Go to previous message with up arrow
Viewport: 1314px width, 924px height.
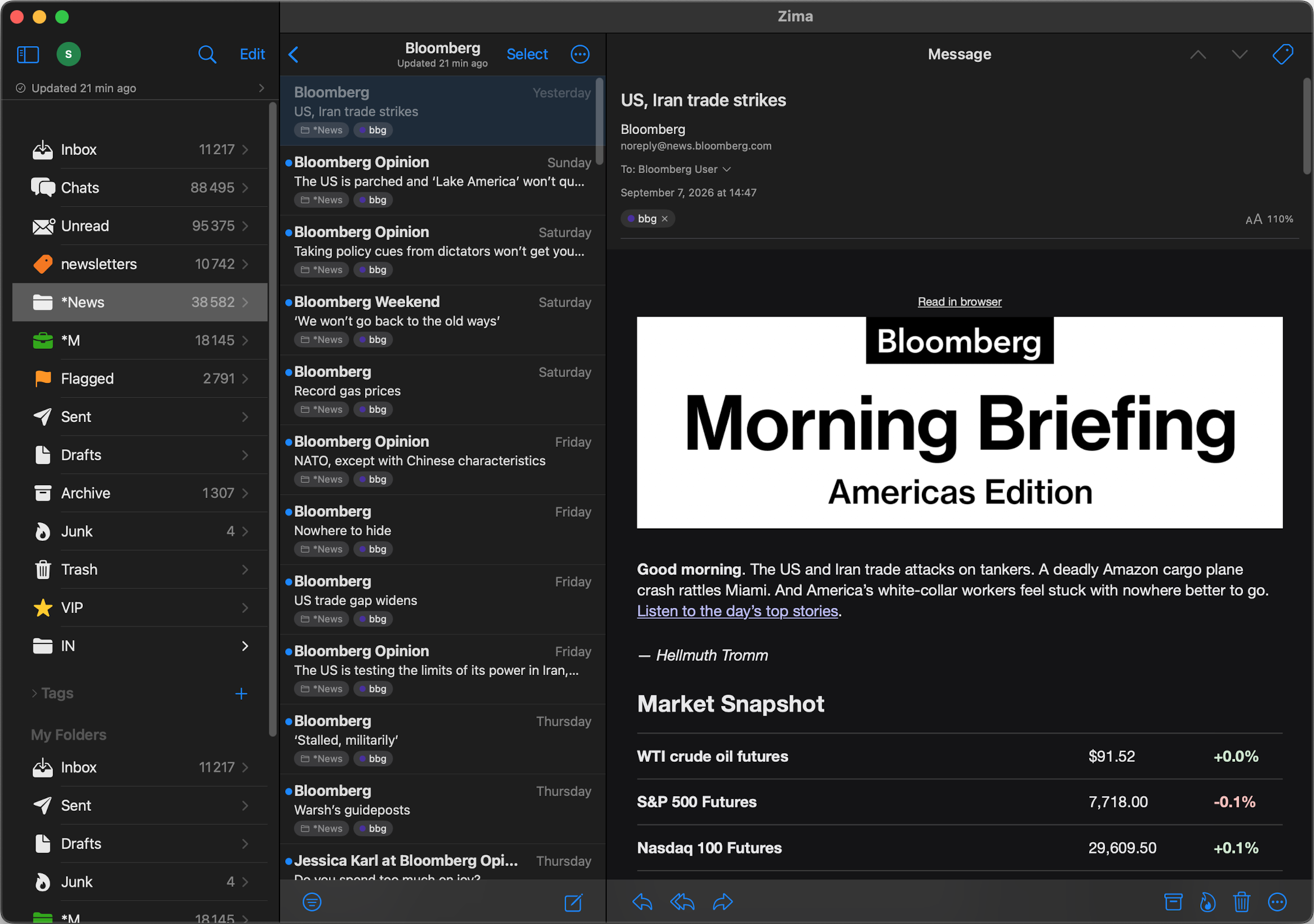pyautogui.click(x=1198, y=54)
